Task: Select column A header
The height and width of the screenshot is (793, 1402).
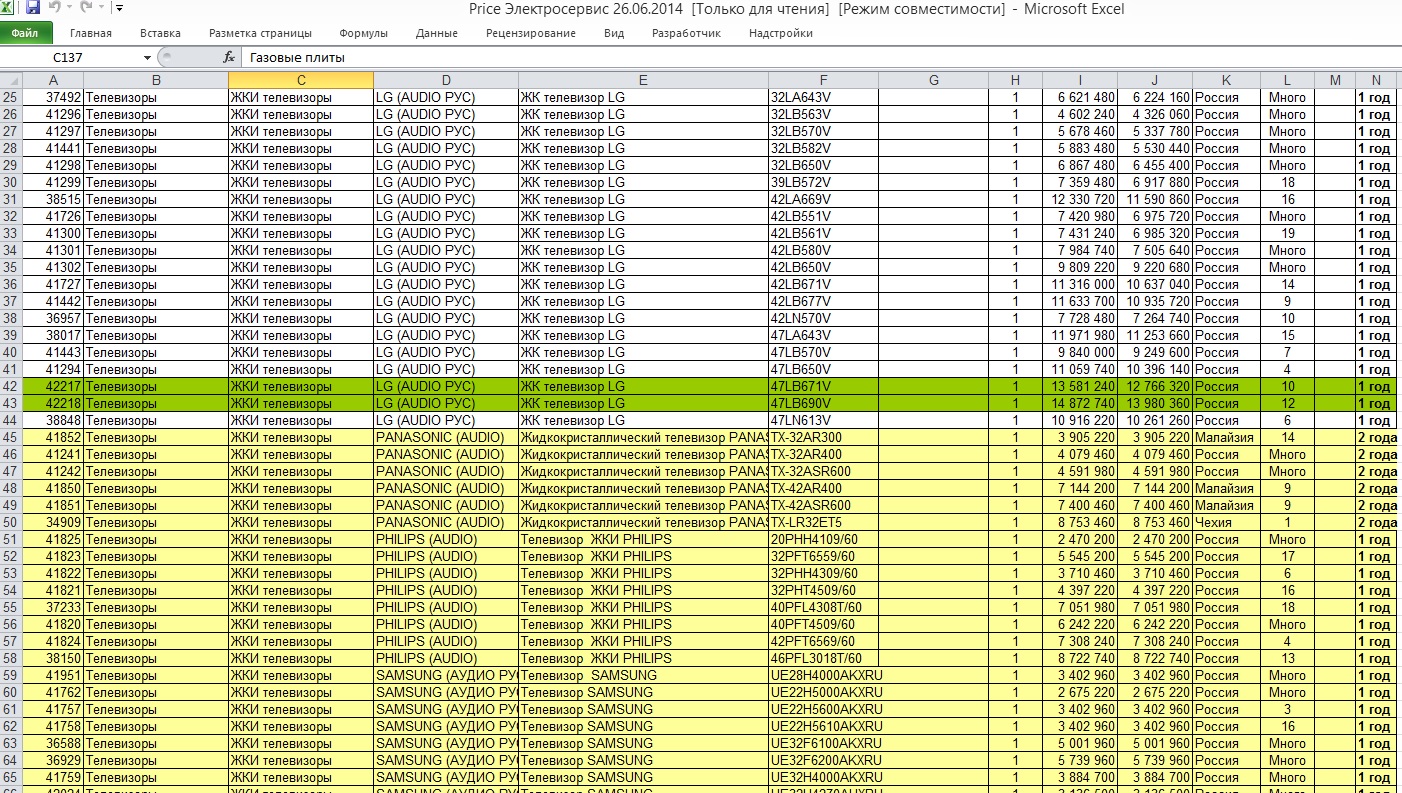Action: (52, 80)
